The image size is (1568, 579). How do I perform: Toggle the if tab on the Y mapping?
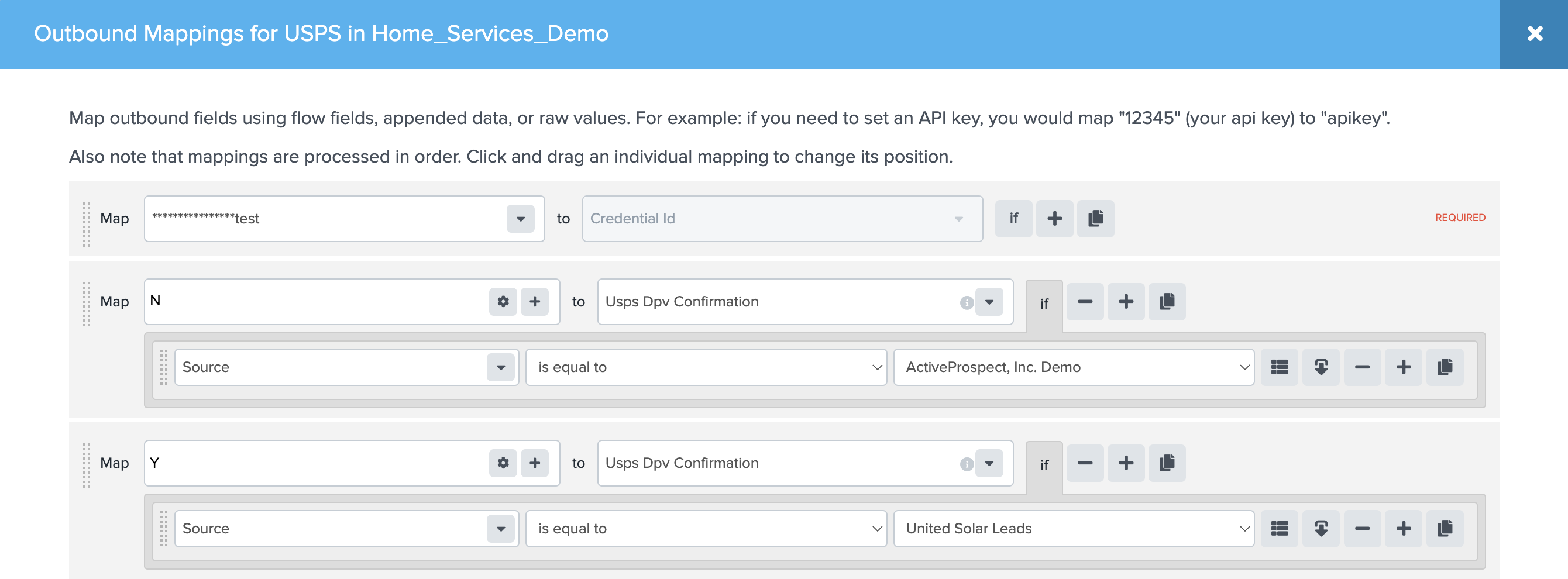(1044, 466)
